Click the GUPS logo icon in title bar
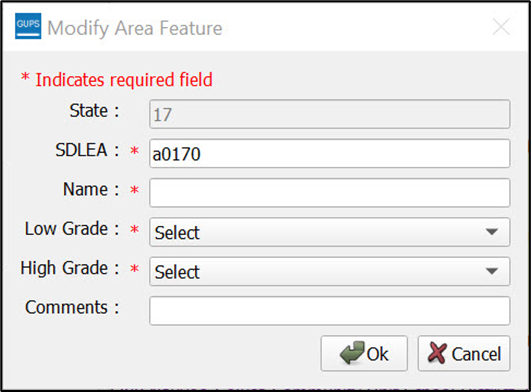 (28, 26)
